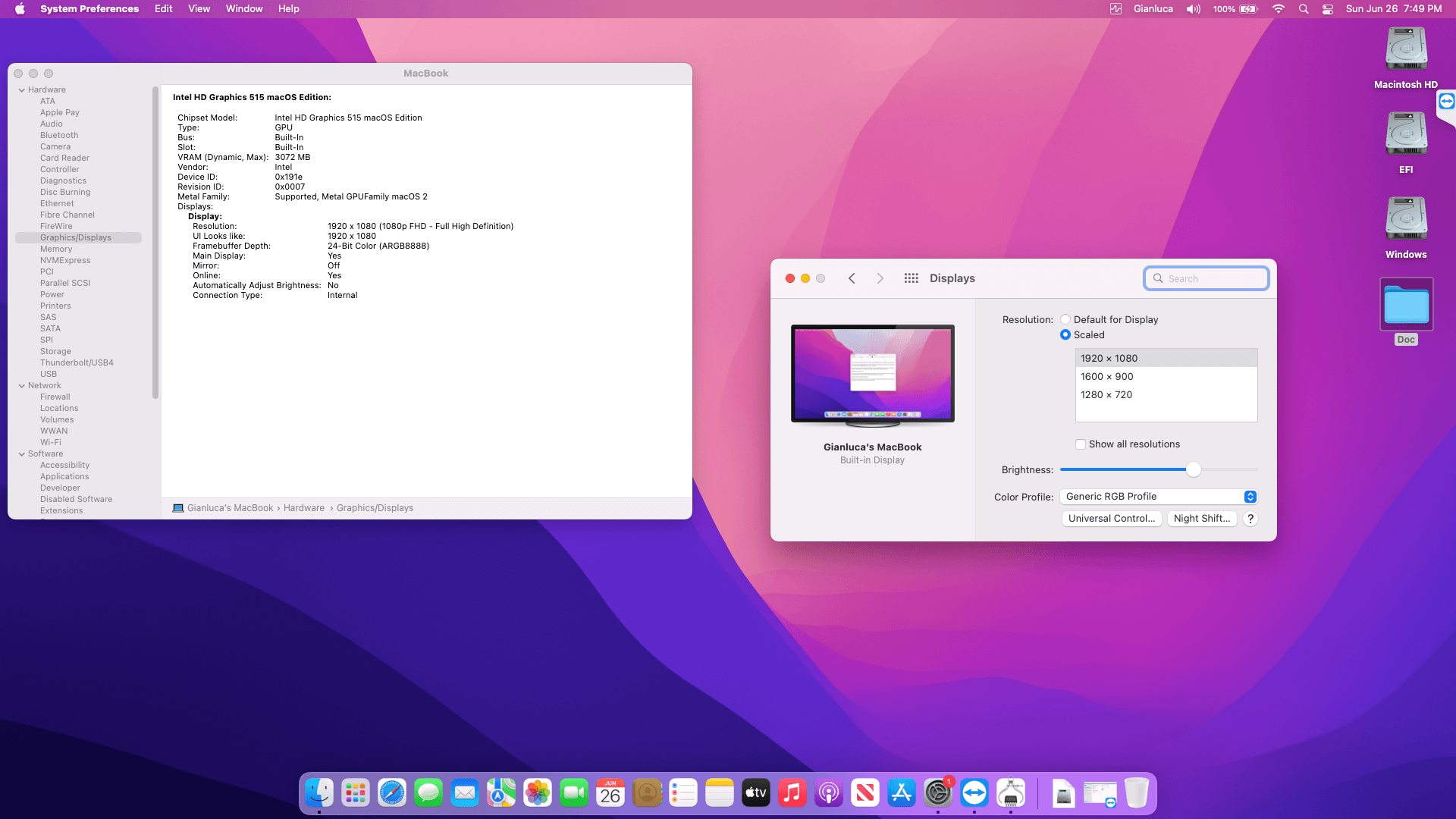This screenshot has width=1456, height=819.
Task: Select Bluetooth in Hardware list
Action: tap(59, 135)
